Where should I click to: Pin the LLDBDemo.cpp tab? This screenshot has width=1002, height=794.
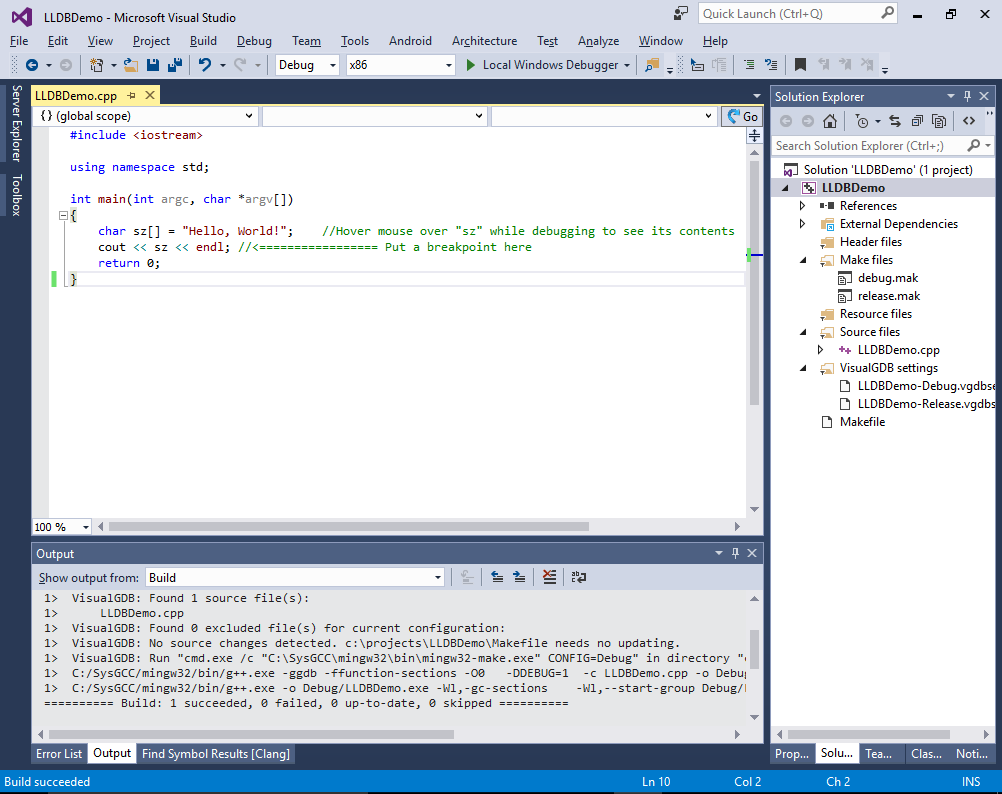(132, 95)
